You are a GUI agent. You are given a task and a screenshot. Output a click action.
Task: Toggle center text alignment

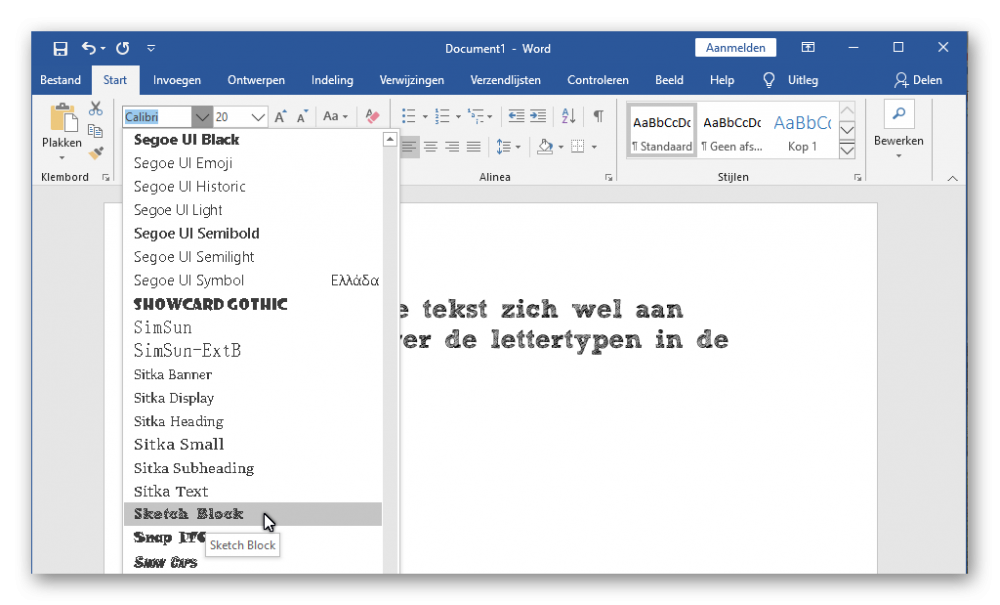pyautogui.click(x=430, y=147)
